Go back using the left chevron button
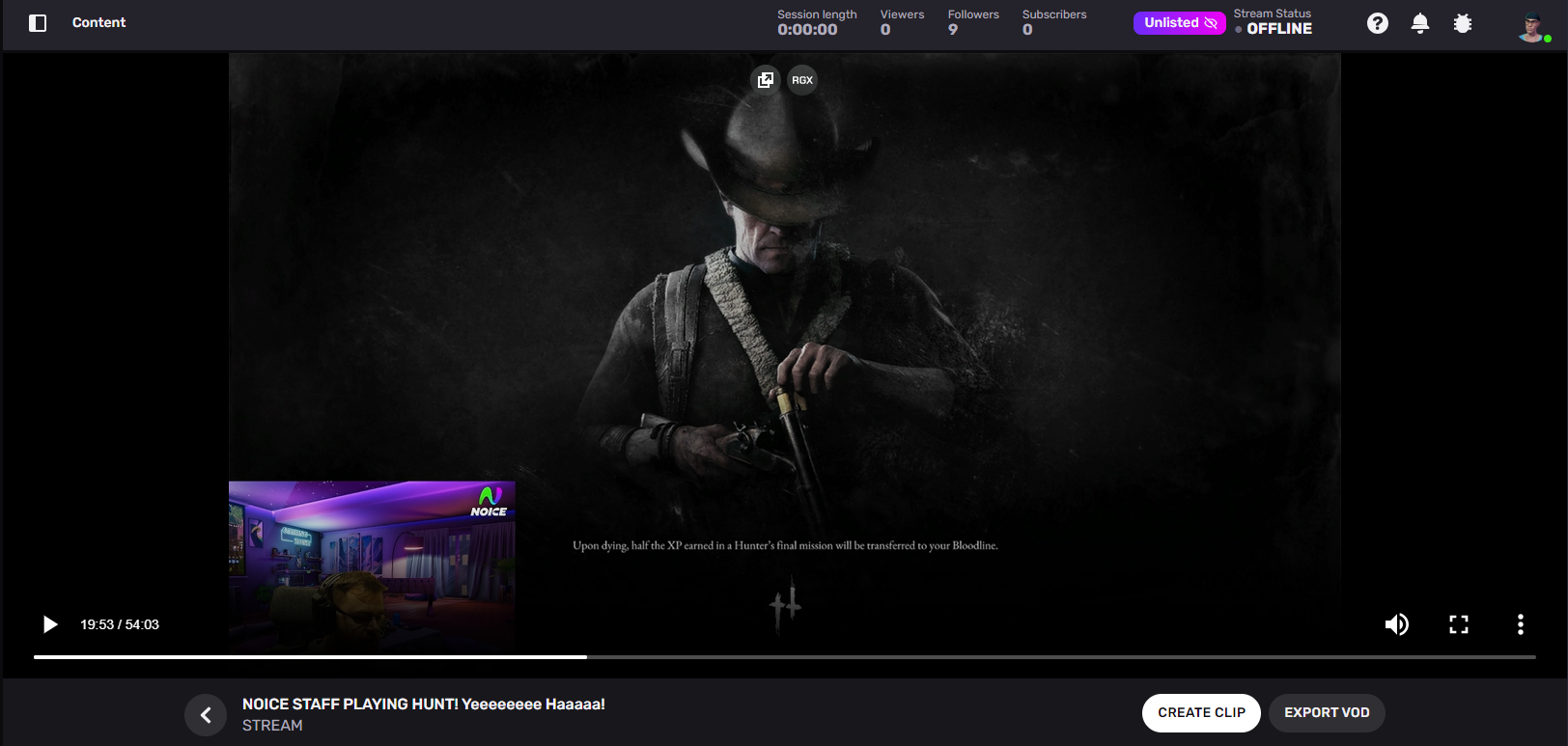This screenshot has width=1568, height=746. click(206, 715)
